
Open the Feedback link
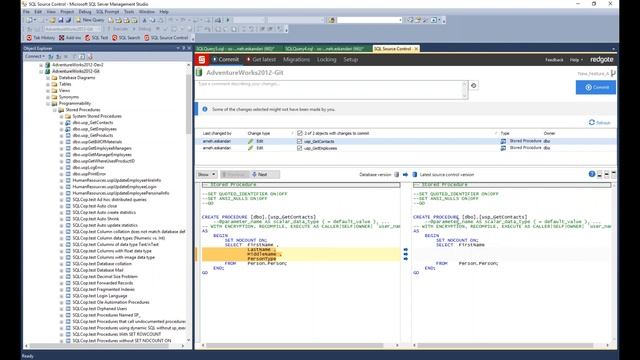[554, 60]
